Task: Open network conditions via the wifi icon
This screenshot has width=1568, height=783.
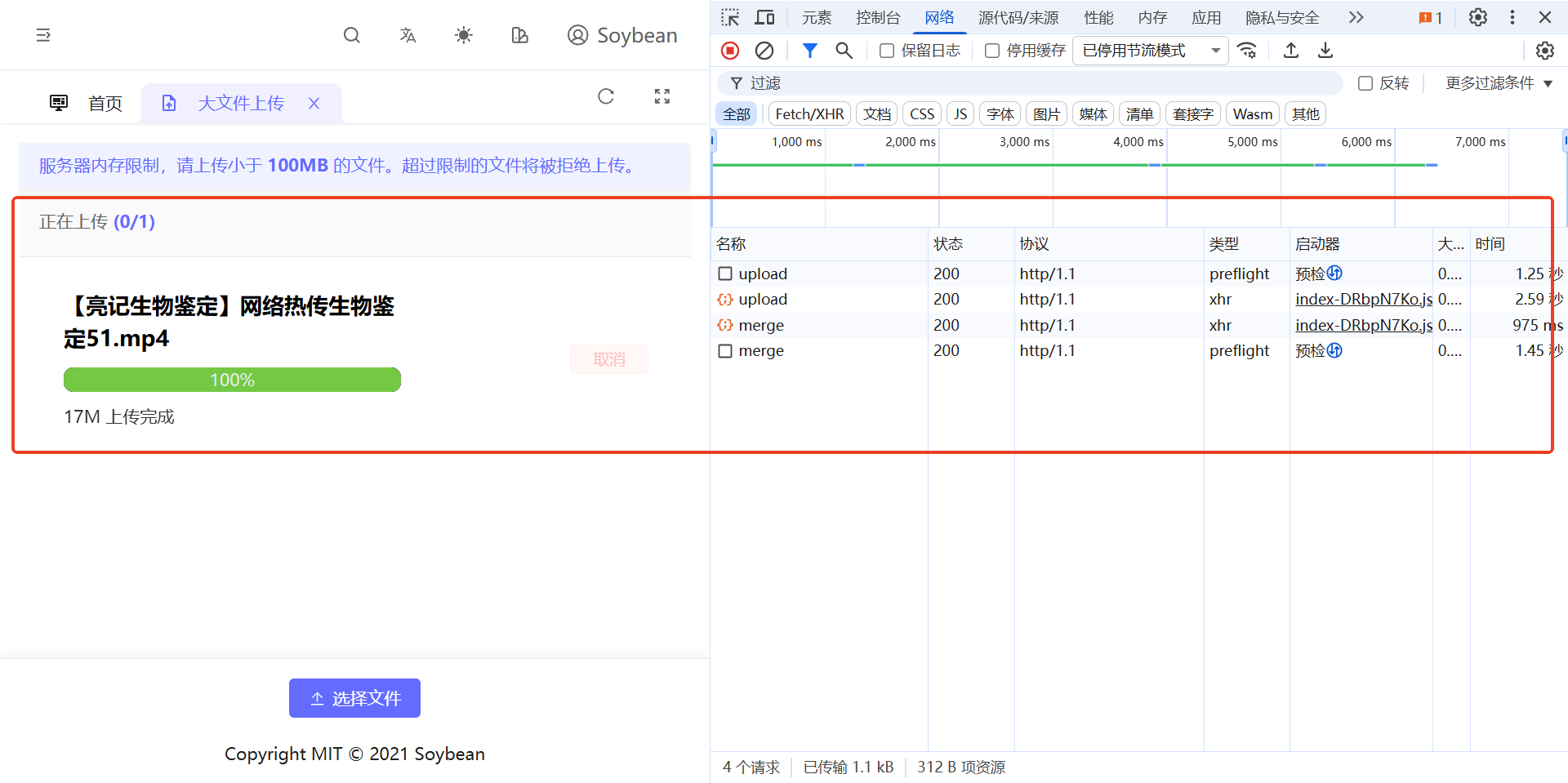Action: click(x=1247, y=50)
